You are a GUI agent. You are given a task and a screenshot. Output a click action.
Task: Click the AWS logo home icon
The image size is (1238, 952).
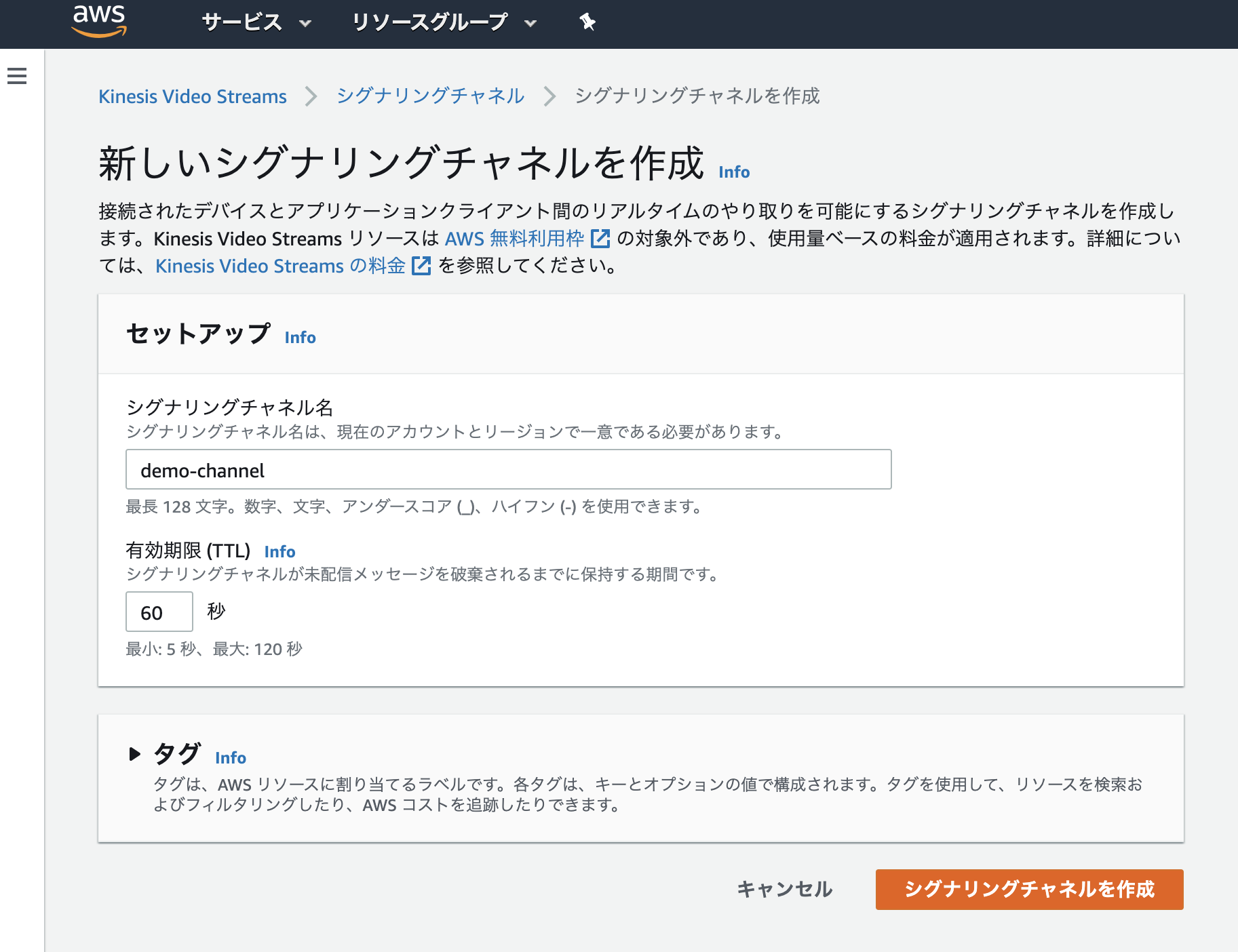click(99, 20)
